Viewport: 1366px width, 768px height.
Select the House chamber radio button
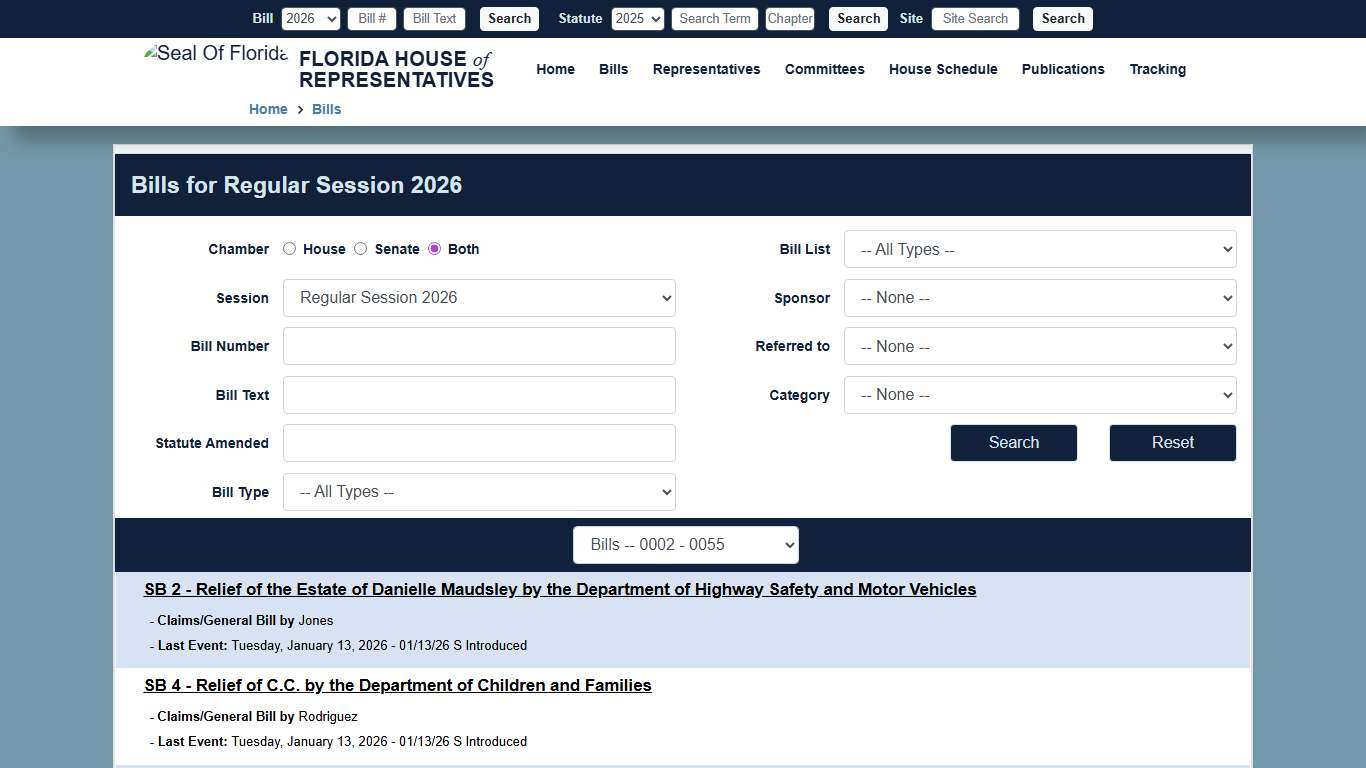(289, 248)
